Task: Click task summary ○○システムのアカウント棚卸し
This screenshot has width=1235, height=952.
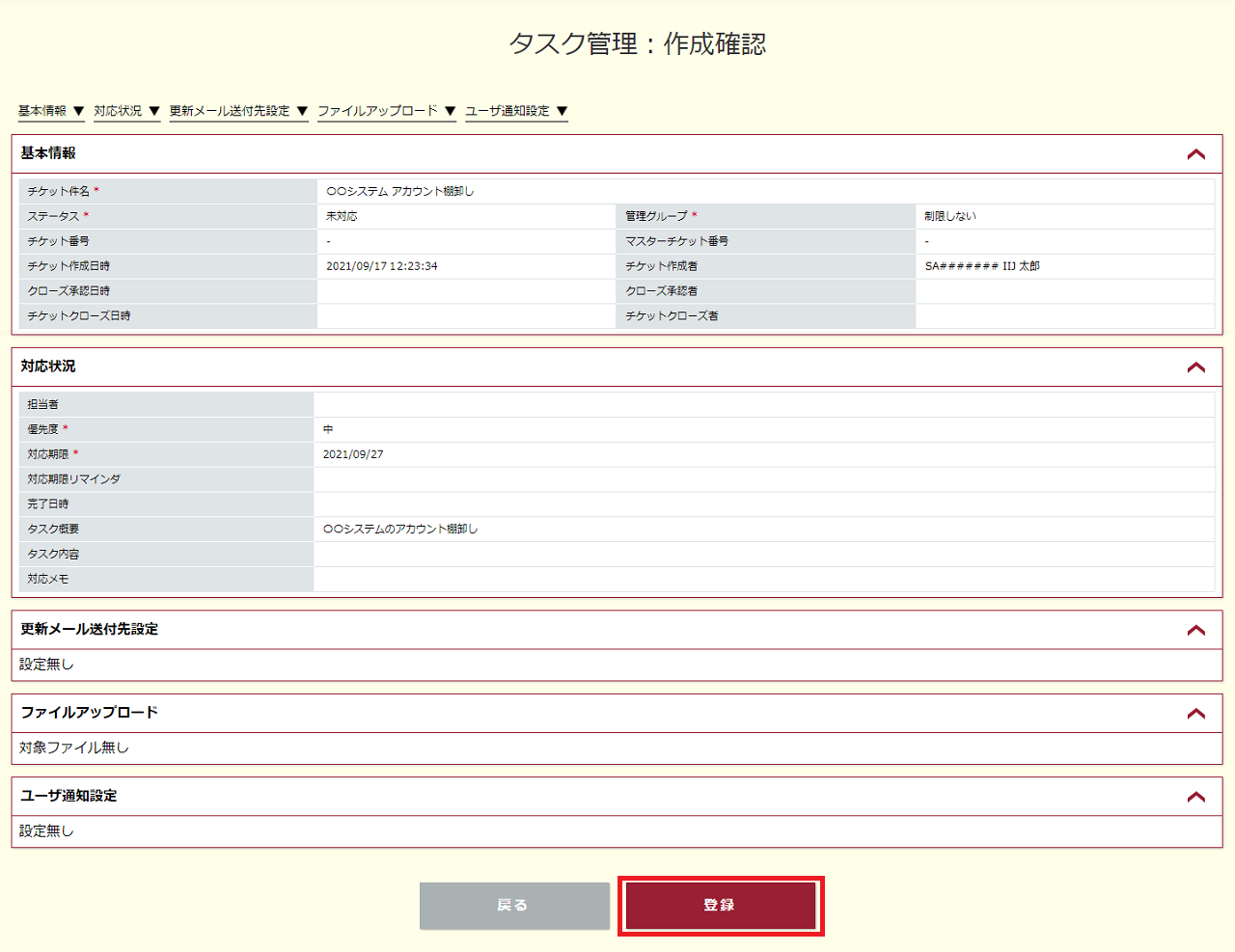Action: pyautogui.click(x=400, y=530)
